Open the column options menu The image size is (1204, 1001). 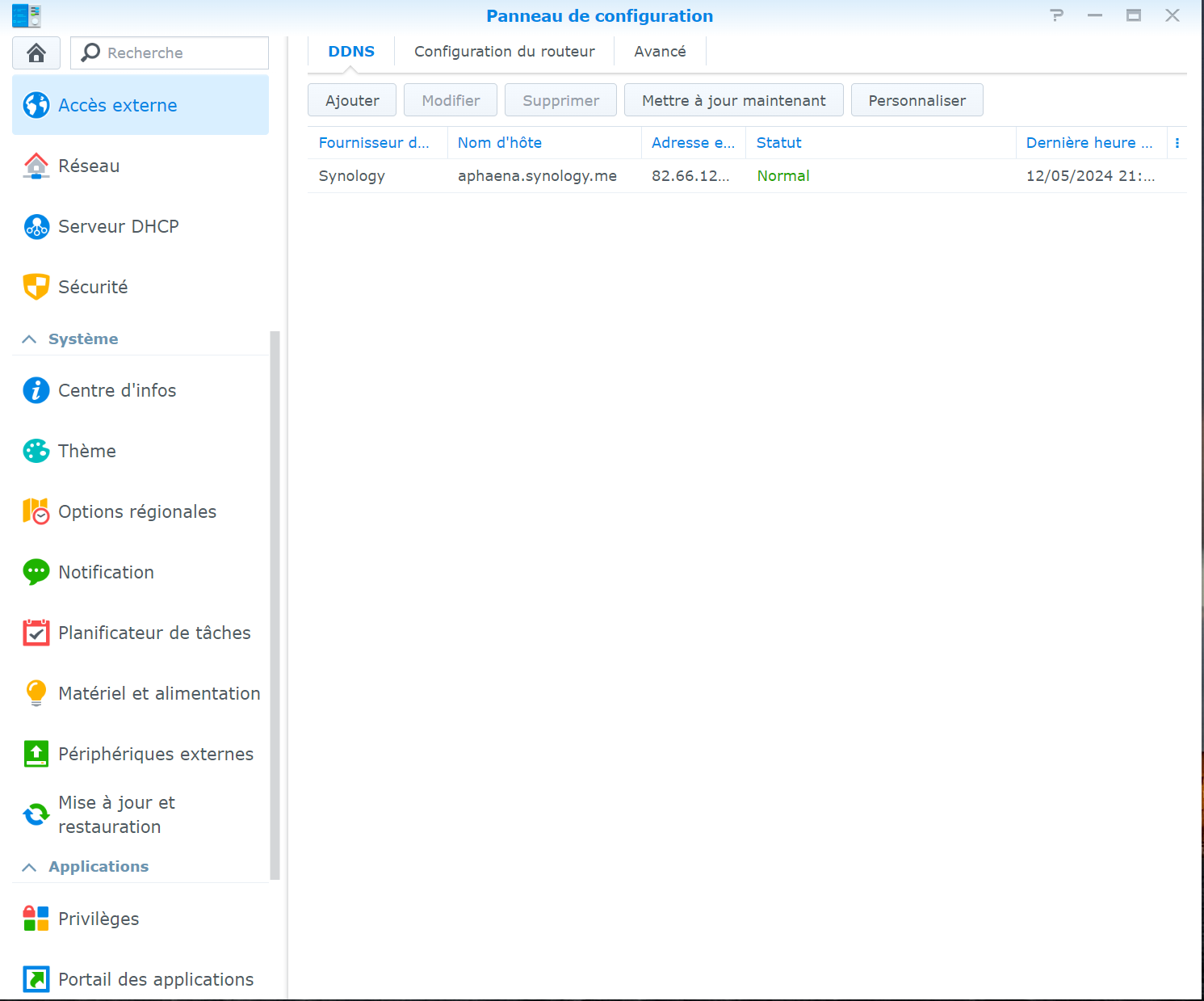tap(1177, 143)
